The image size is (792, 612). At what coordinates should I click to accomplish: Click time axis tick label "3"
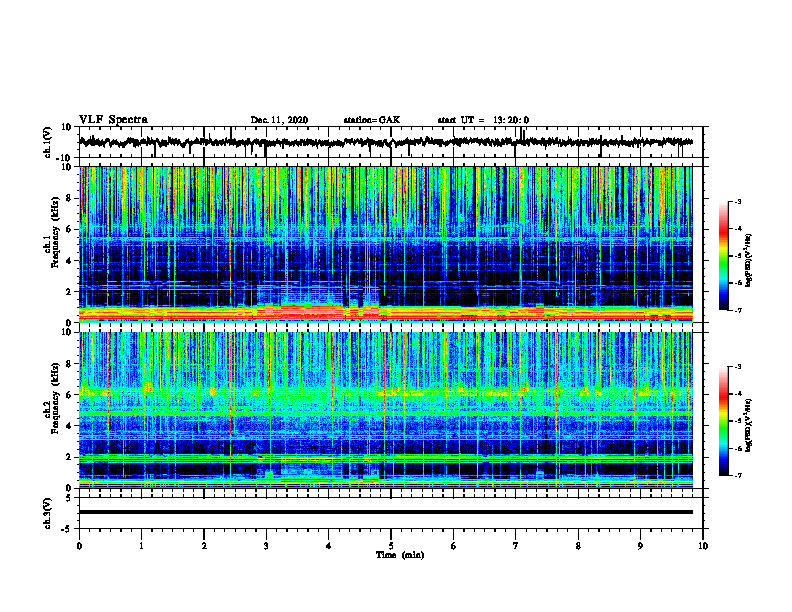[266, 546]
